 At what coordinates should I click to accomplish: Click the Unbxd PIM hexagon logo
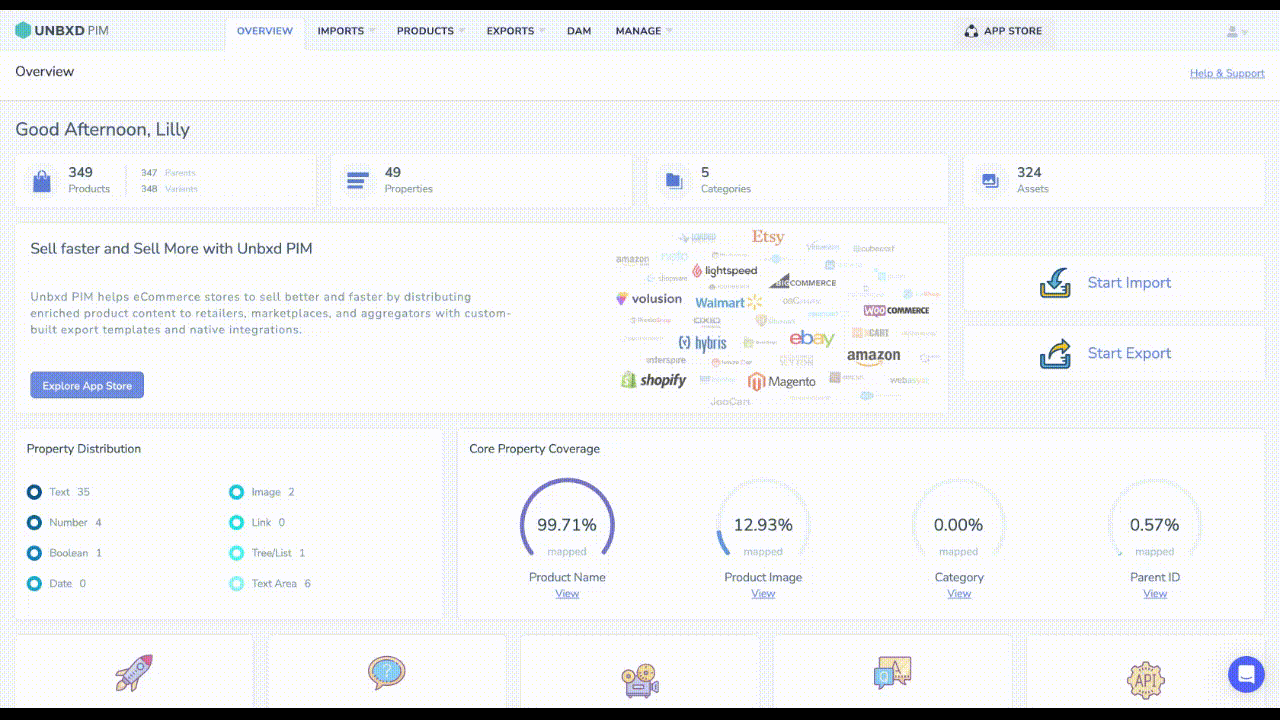point(23,31)
